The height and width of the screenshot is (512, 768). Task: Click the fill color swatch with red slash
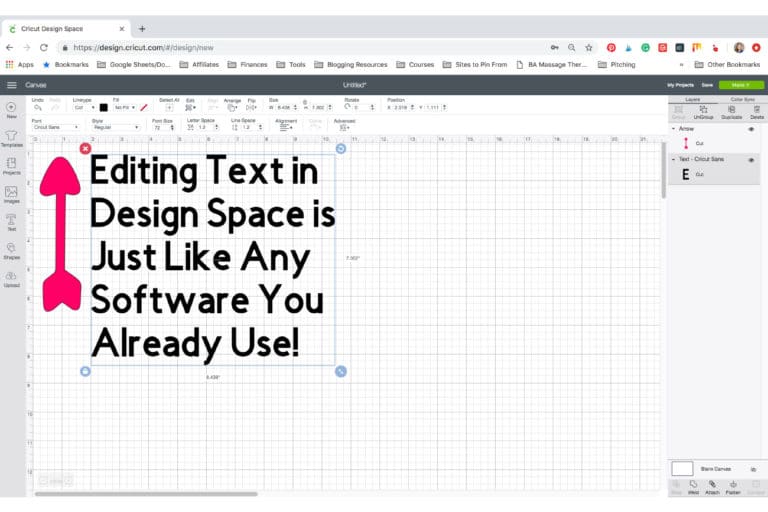144,108
